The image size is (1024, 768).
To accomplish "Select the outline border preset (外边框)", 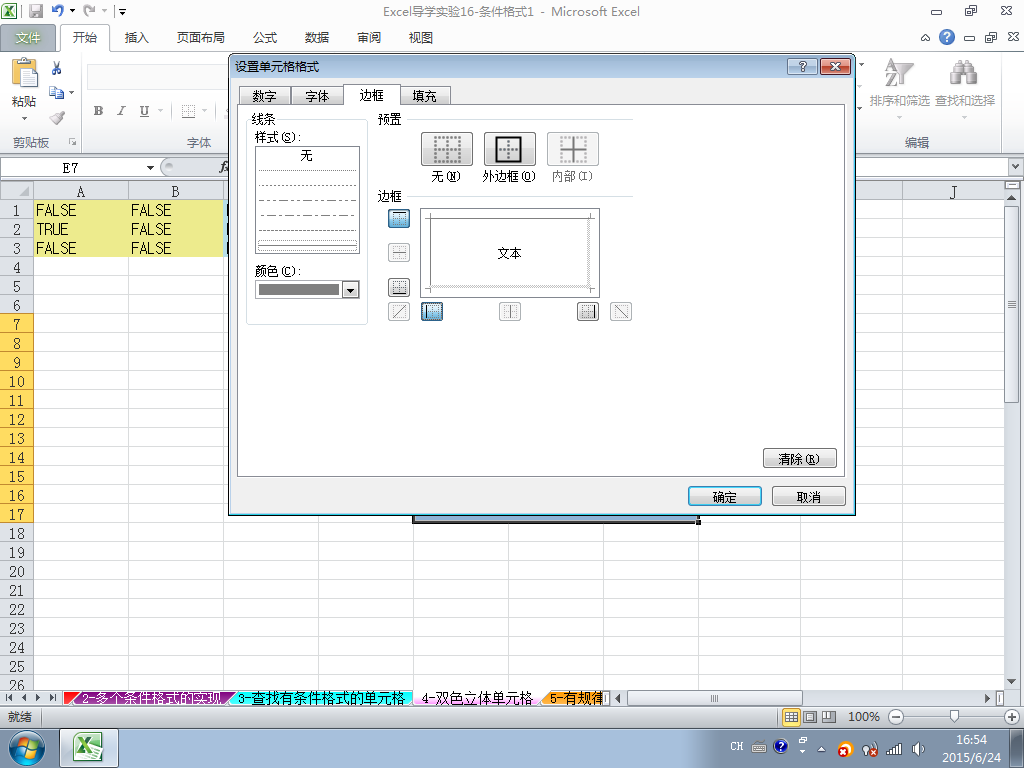I will pyautogui.click(x=509, y=149).
